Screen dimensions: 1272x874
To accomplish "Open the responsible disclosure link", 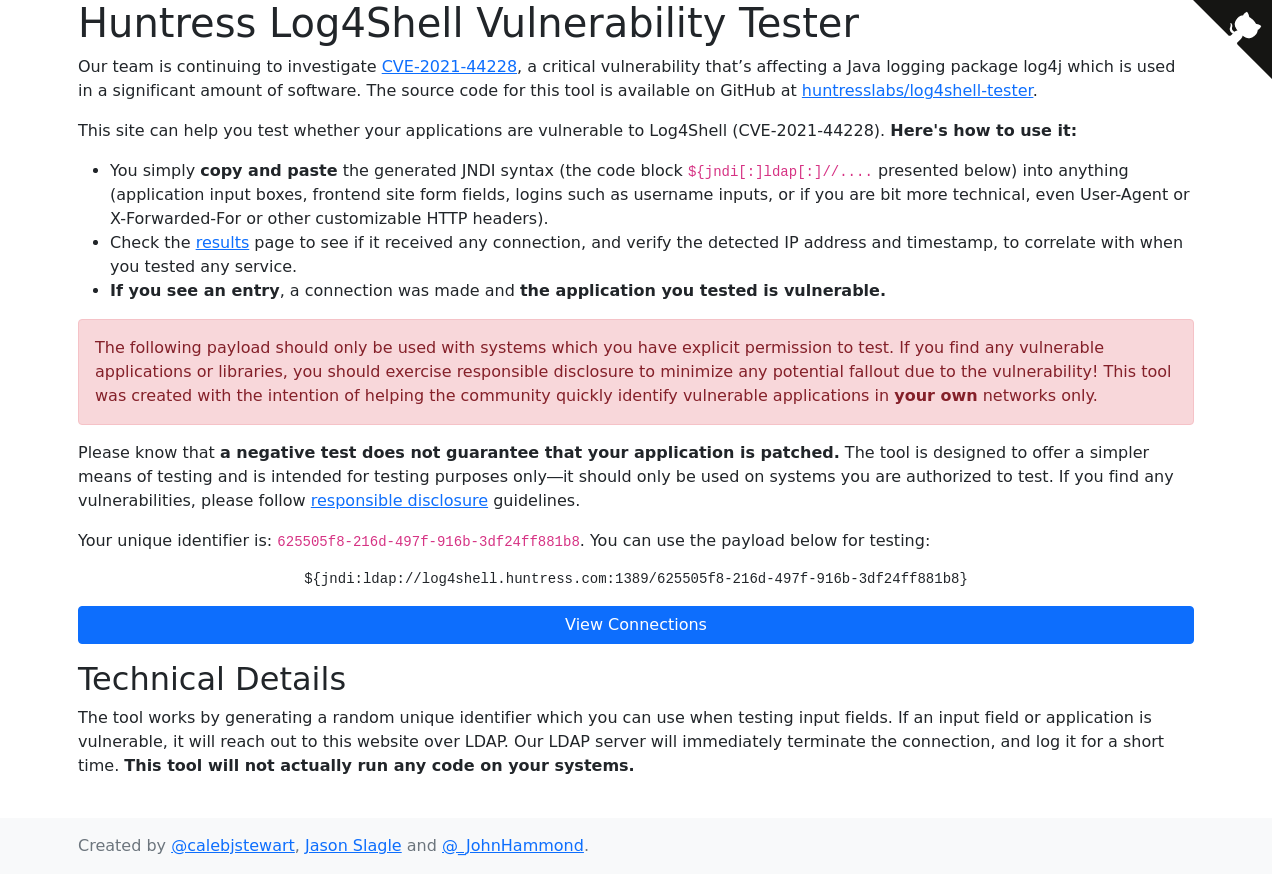I will (x=399, y=501).
